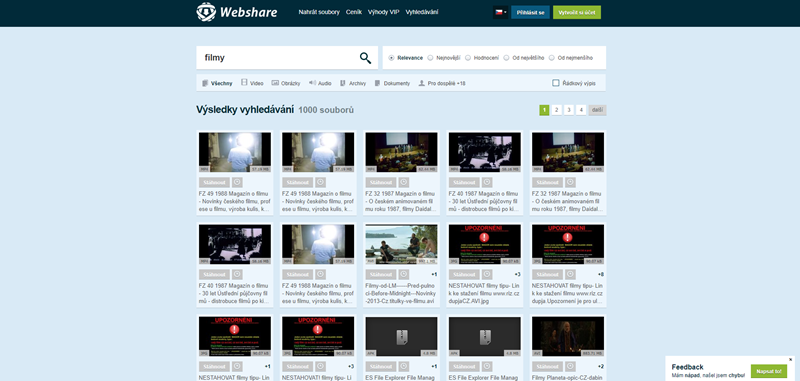Open the Filmy Planeta-opic-CZ-dabin title
Screen dimensions: 800x381
567,378
